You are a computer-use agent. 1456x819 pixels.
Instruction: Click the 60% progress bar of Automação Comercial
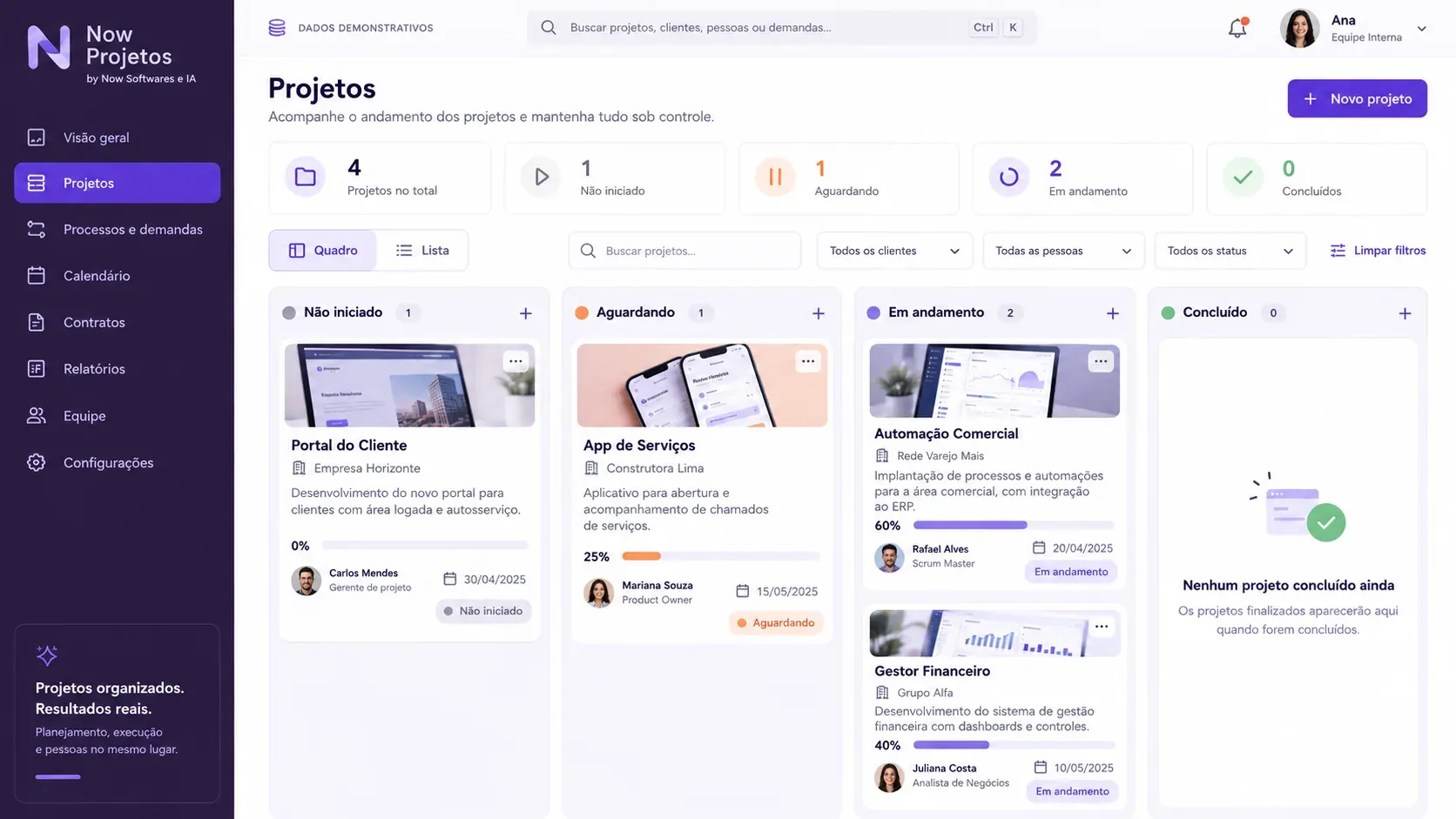pyautogui.click(x=1014, y=526)
